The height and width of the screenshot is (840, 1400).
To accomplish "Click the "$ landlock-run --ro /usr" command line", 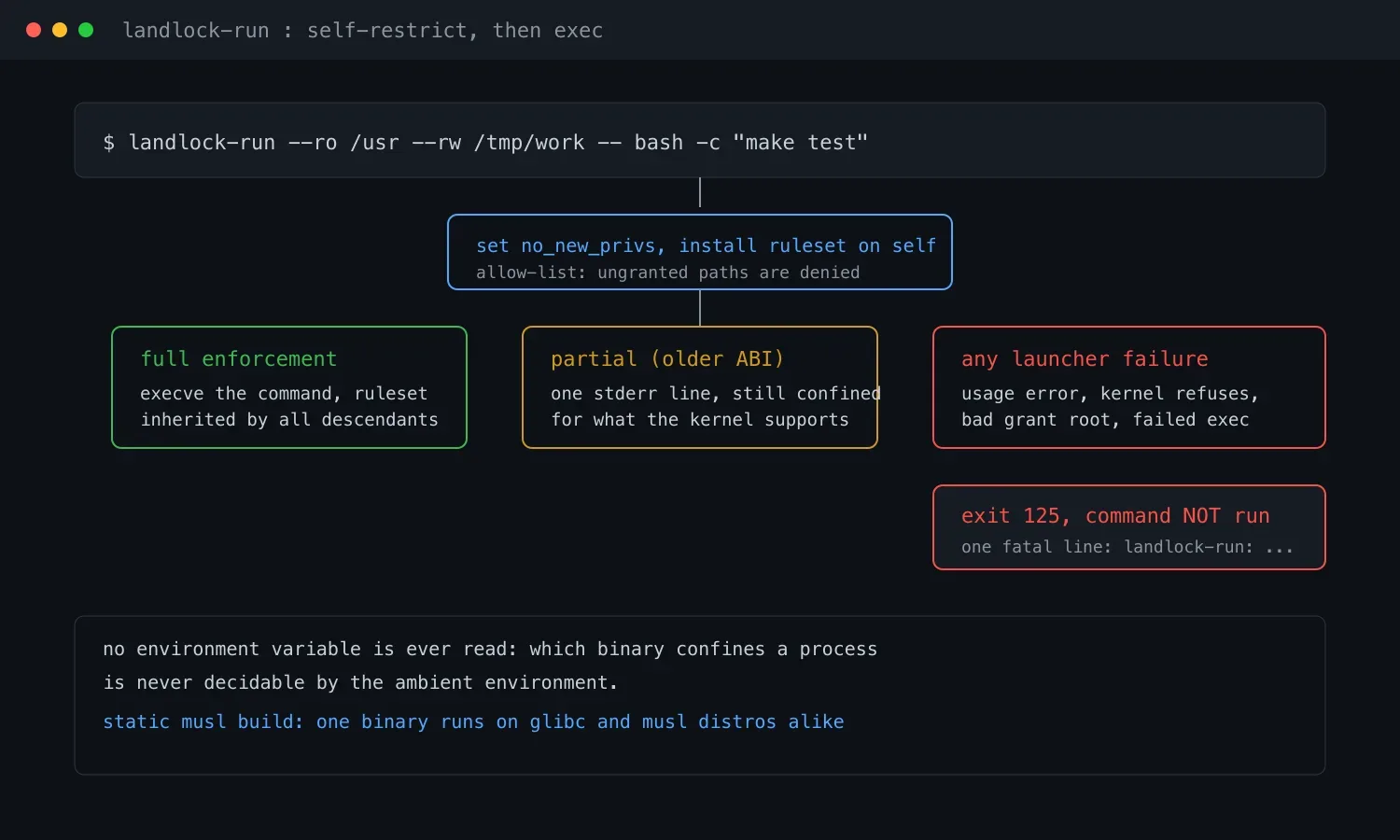I will 485,142.
